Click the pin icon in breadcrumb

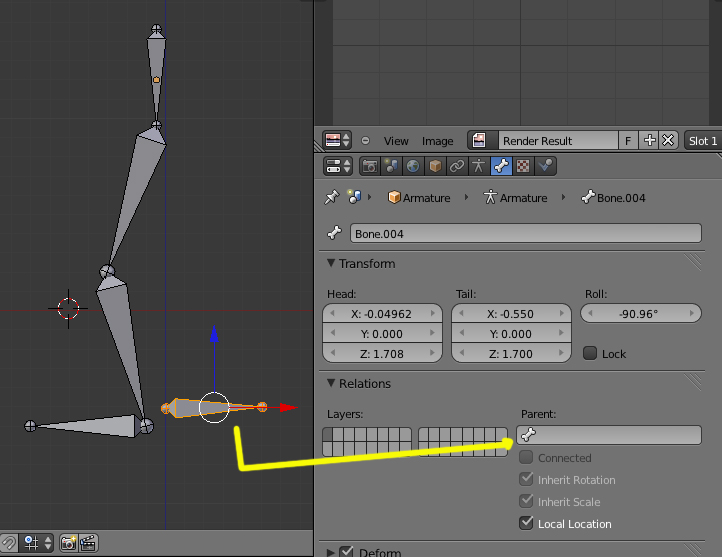tap(332, 197)
